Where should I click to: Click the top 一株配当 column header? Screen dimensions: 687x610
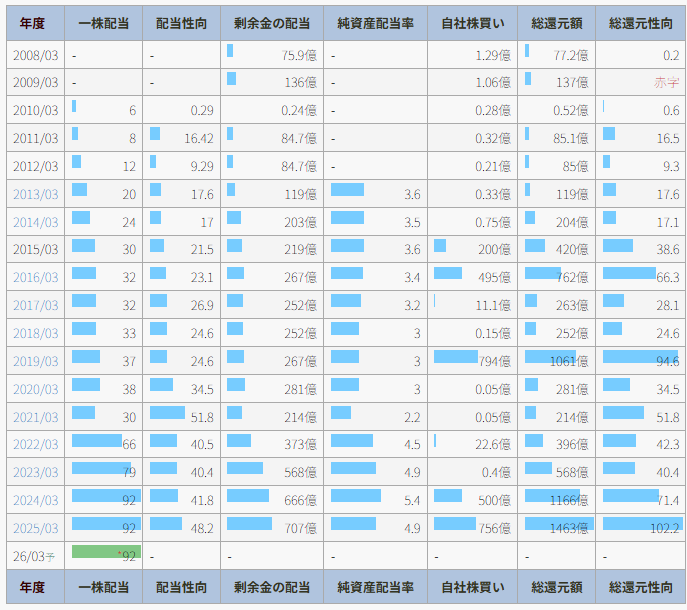pyautogui.click(x=103, y=24)
